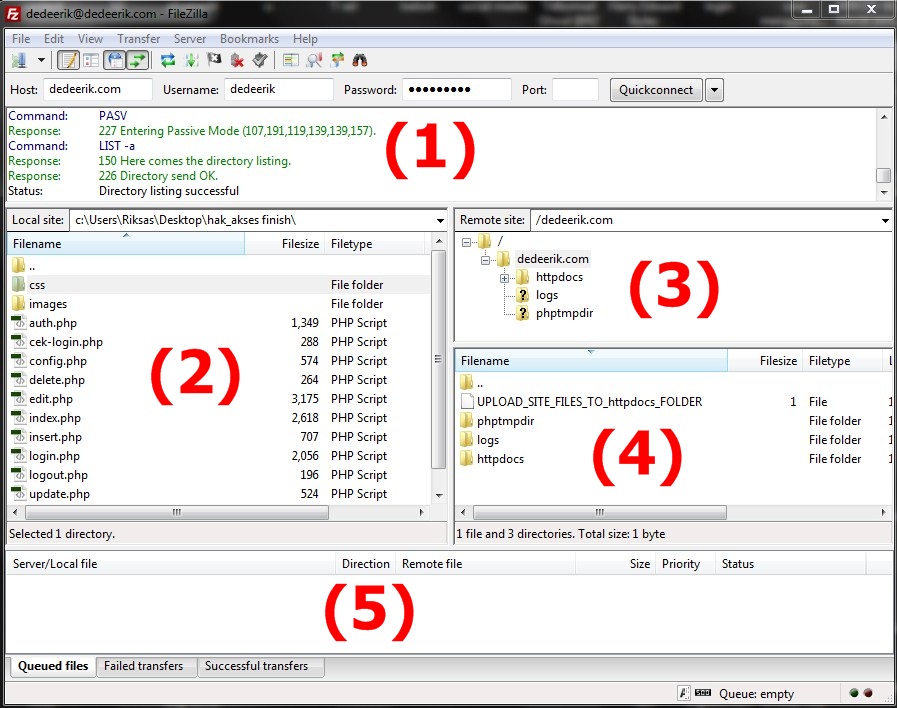This screenshot has width=897, height=708.
Task: Open the Site Manager dropdown arrow
Action: click(x=41, y=60)
